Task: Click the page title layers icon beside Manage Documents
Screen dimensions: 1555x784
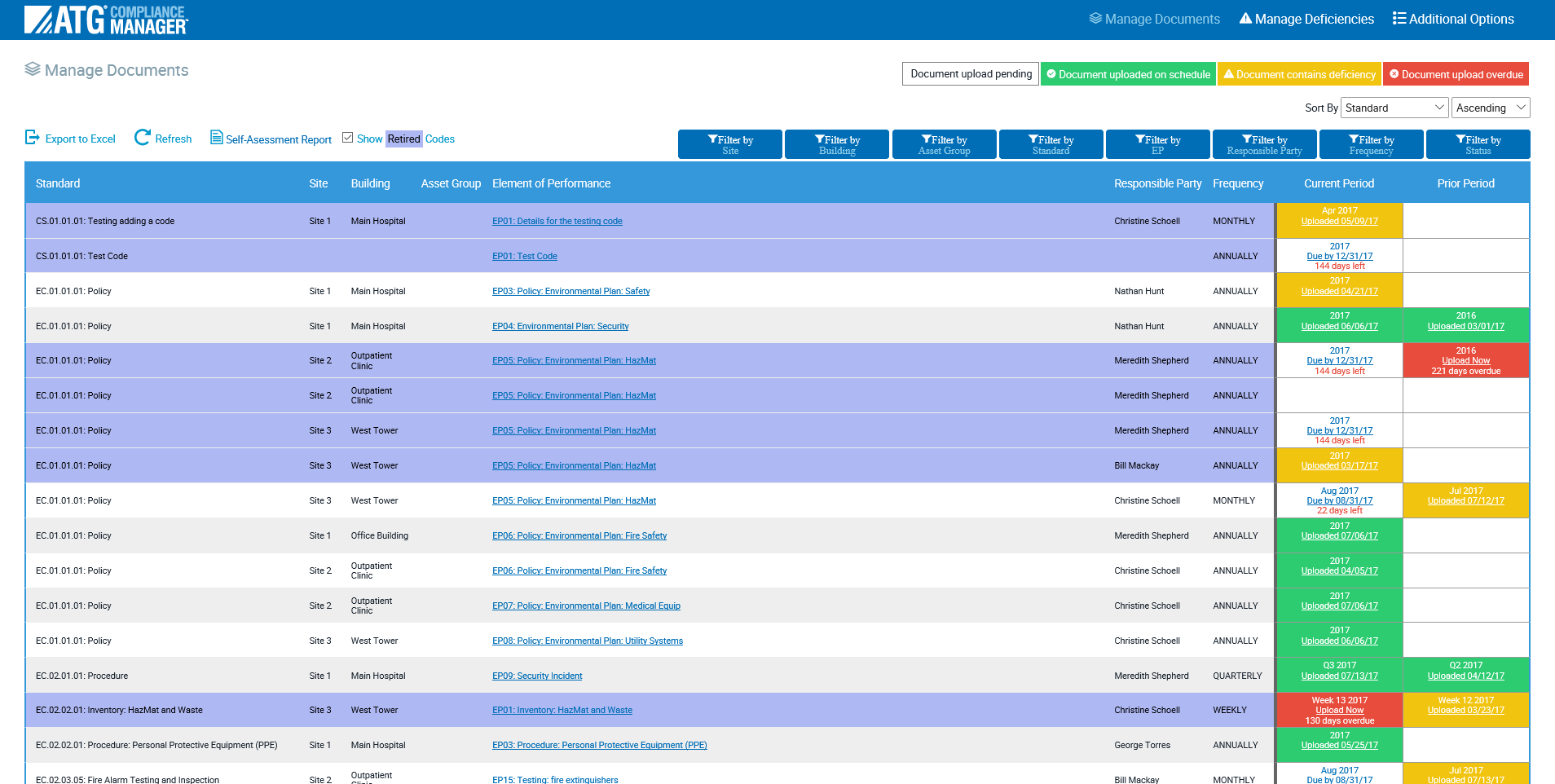Action: tap(33, 69)
